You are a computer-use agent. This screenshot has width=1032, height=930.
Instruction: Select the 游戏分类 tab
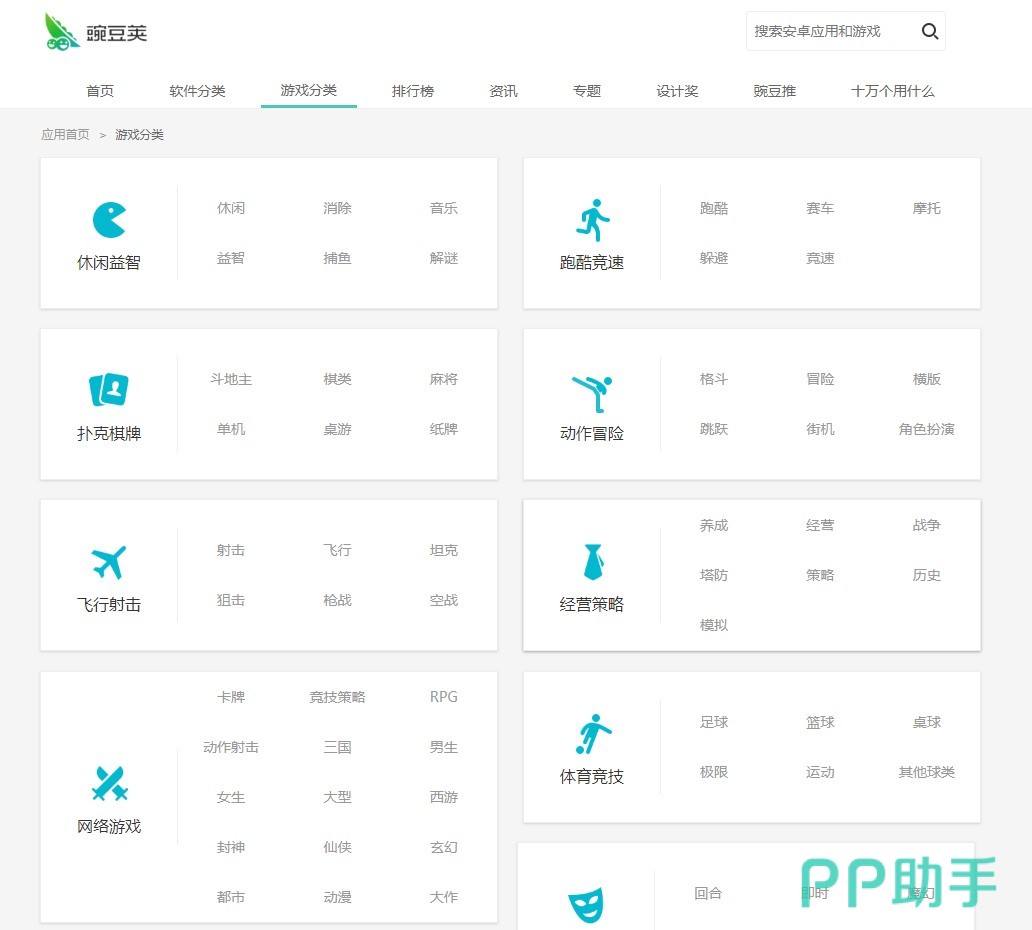pyautogui.click(x=309, y=90)
